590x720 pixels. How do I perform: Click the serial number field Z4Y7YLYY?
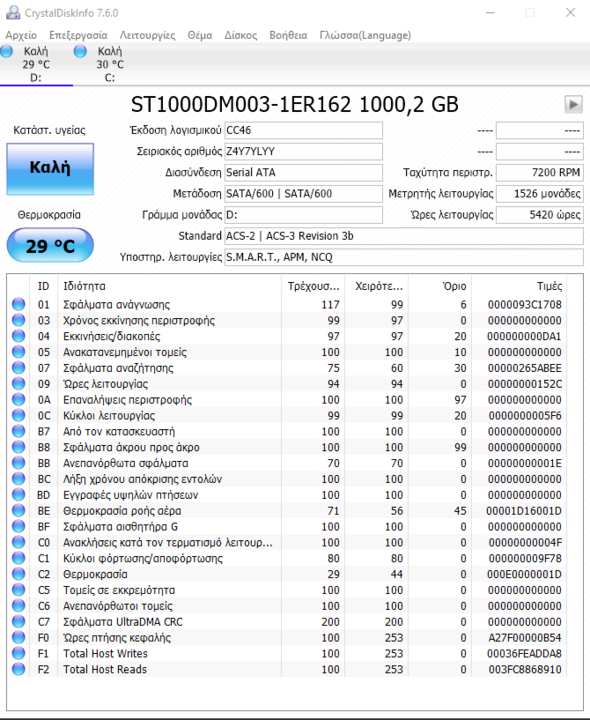(x=303, y=152)
